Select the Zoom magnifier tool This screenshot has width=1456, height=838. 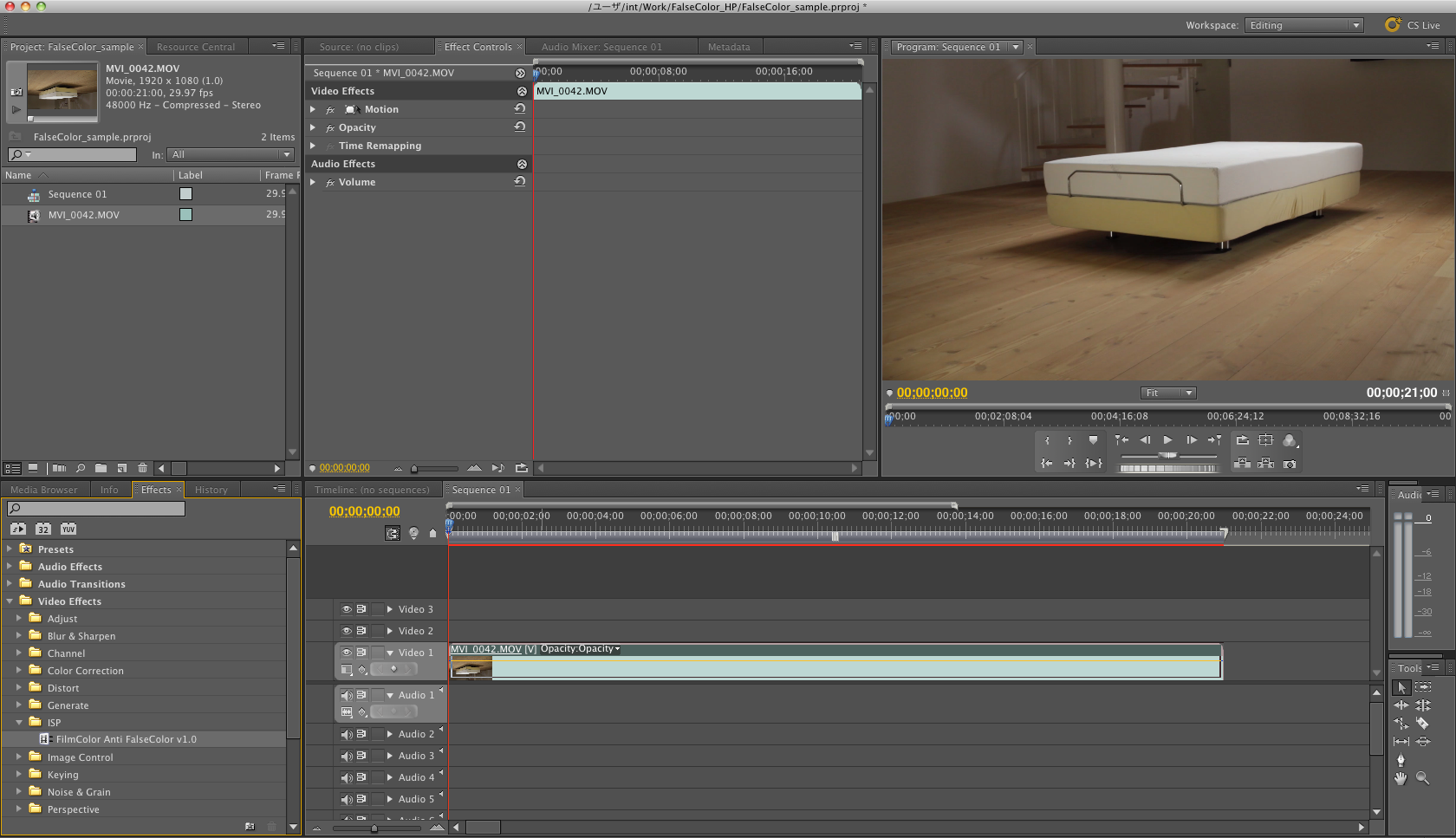[x=1423, y=778]
